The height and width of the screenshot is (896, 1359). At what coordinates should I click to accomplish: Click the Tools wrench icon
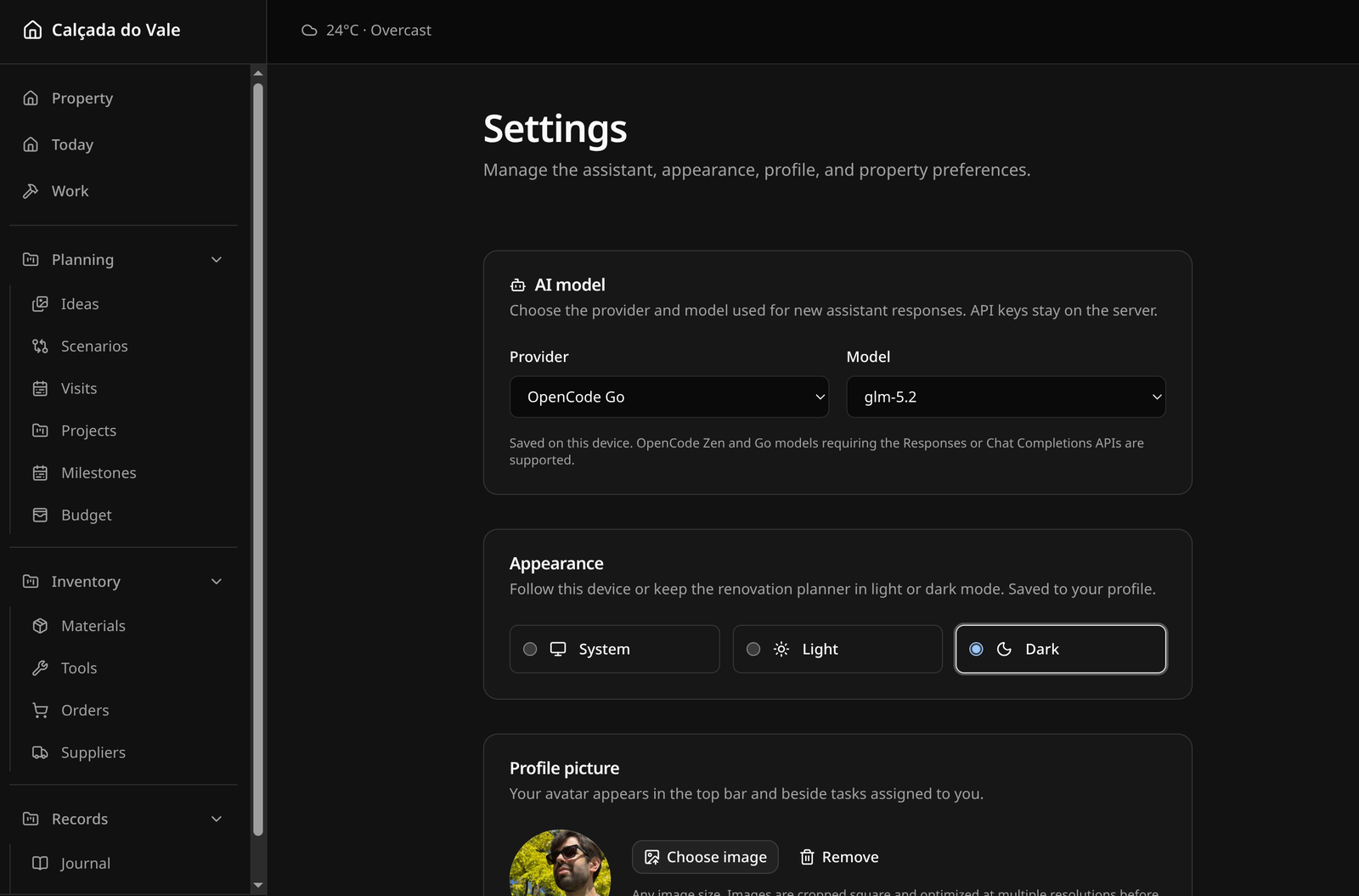pos(40,668)
